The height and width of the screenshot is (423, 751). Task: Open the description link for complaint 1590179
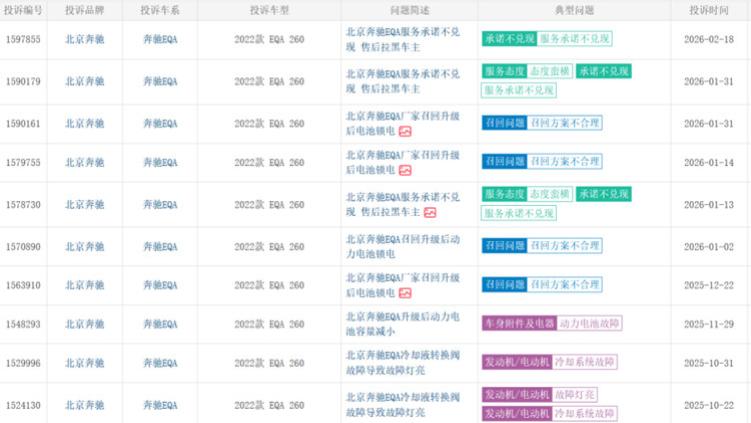[x=403, y=81]
